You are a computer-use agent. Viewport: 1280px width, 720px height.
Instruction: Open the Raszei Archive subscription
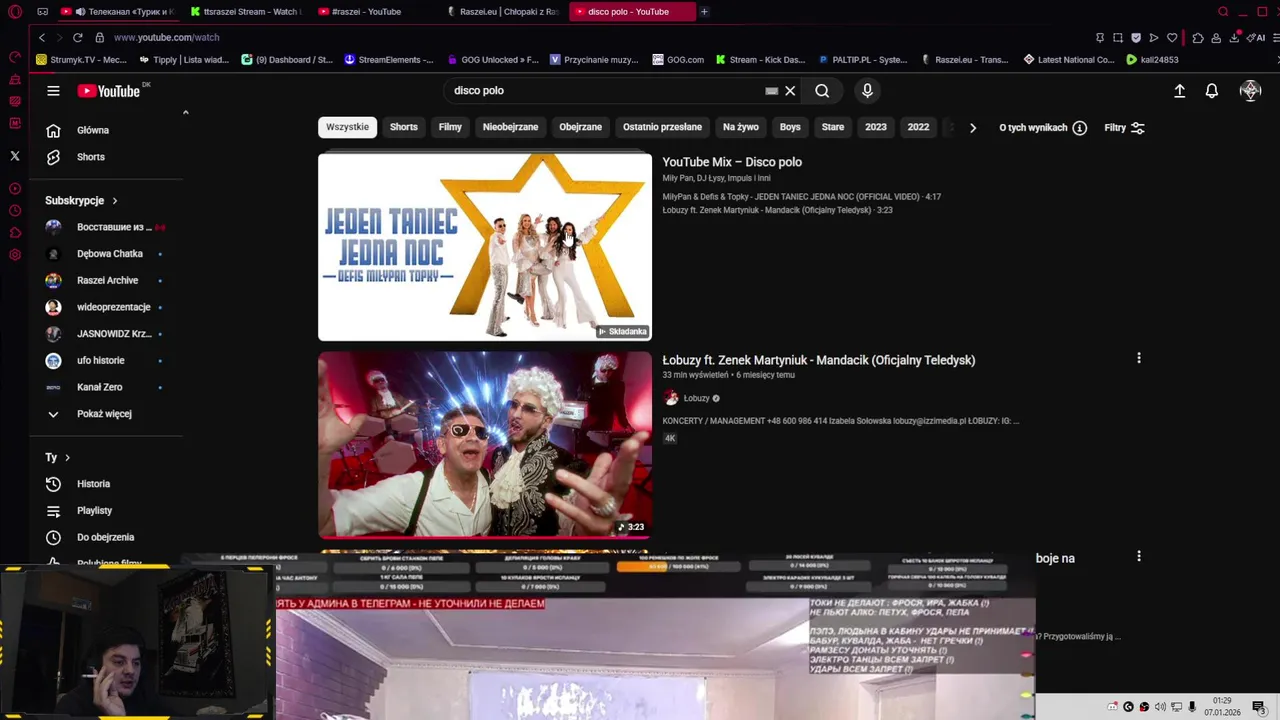107,281
